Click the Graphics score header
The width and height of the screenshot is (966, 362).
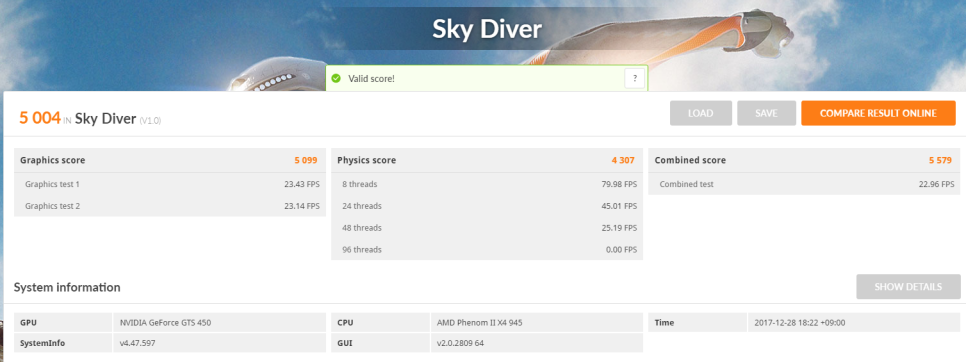tap(169, 160)
